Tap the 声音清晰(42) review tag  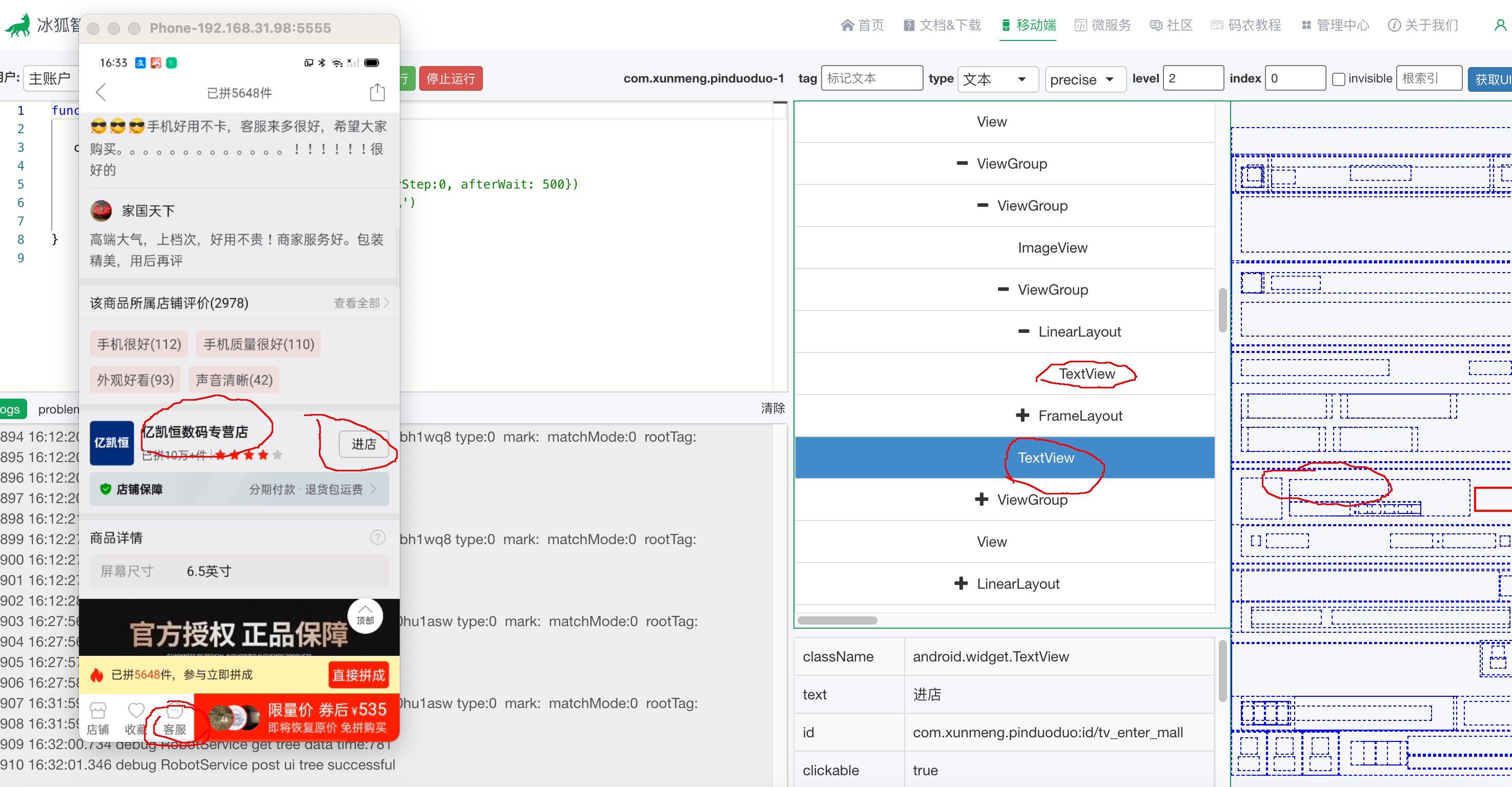point(234,380)
